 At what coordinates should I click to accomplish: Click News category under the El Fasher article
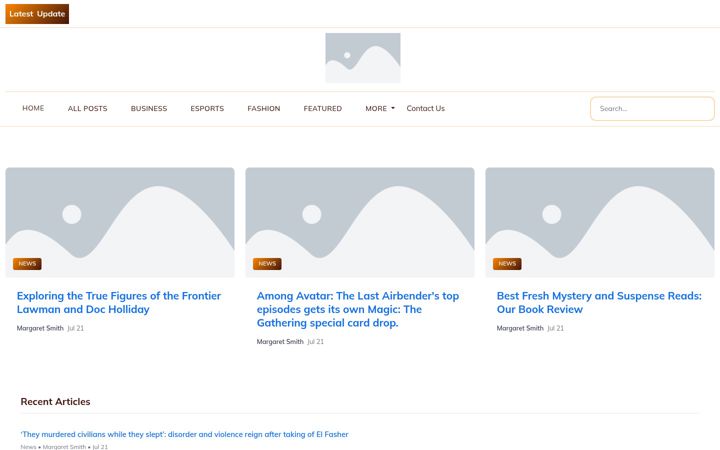[x=28, y=447]
